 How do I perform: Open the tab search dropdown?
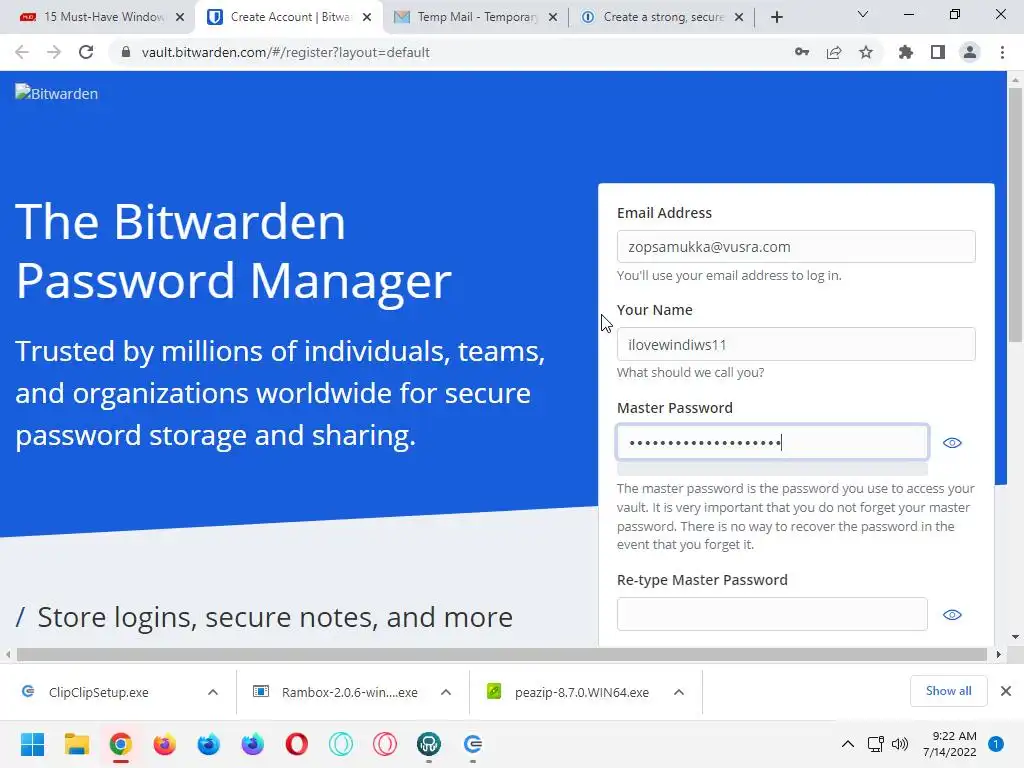863,14
